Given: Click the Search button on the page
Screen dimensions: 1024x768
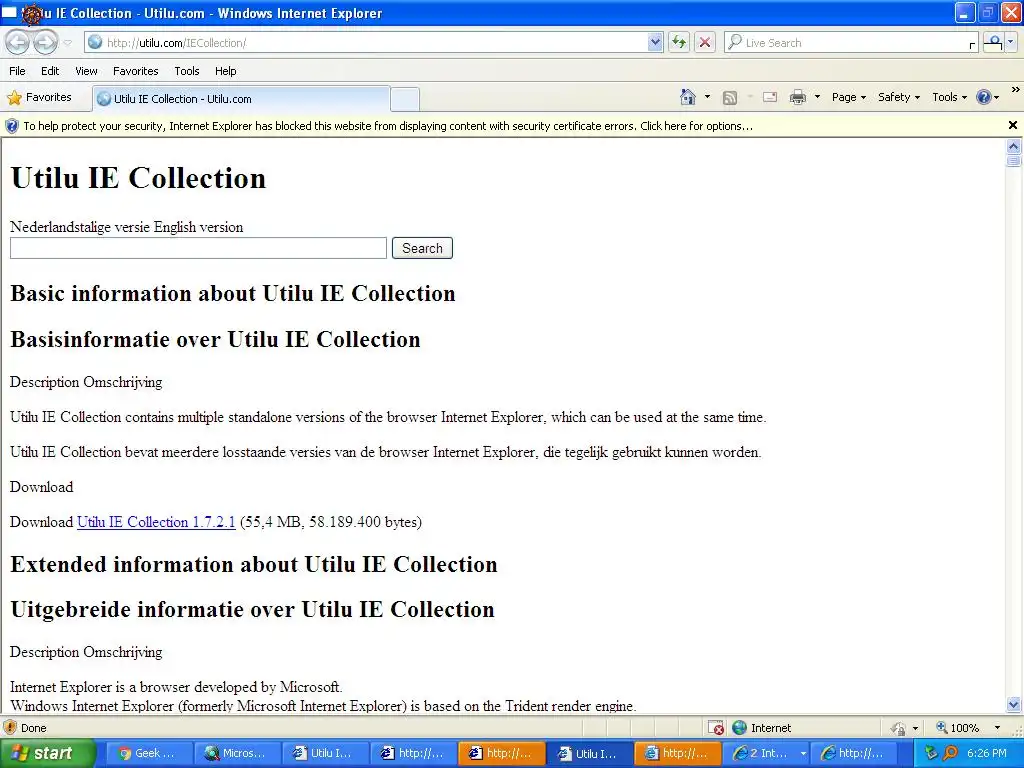Looking at the screenshot, I should pyautogui.click(x=423, y=248).
